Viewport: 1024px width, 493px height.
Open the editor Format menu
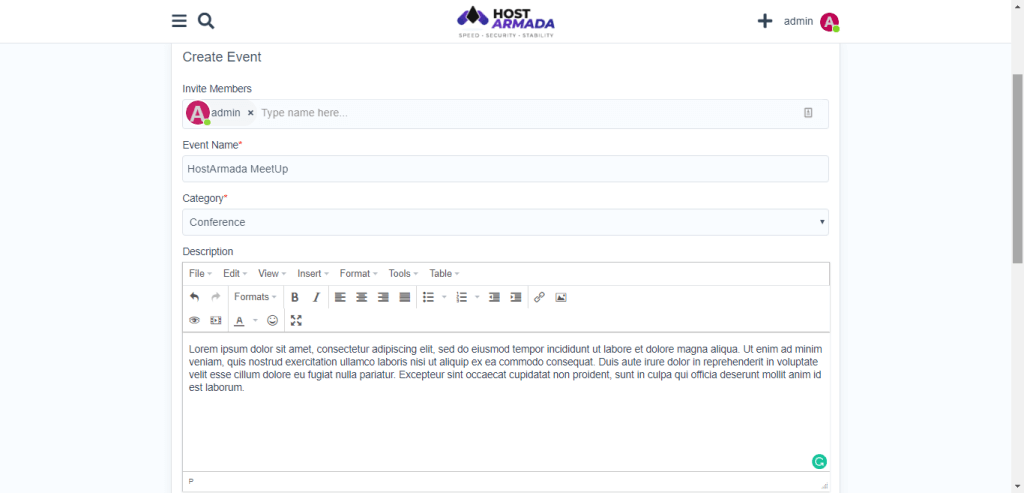coord(359,274)
